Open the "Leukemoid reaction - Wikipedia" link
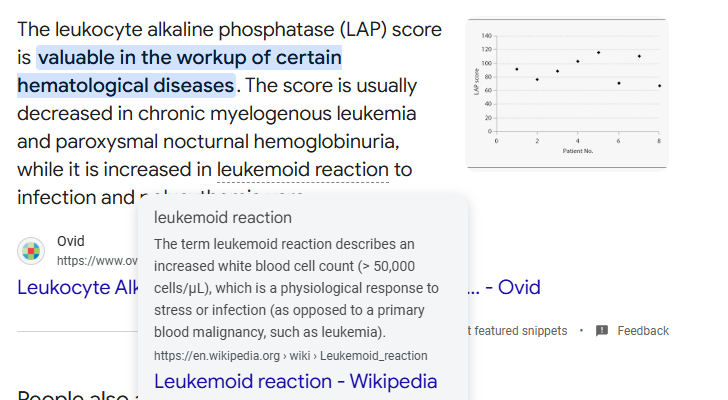Viewport: 728px width, 400px height. [295, 381]
